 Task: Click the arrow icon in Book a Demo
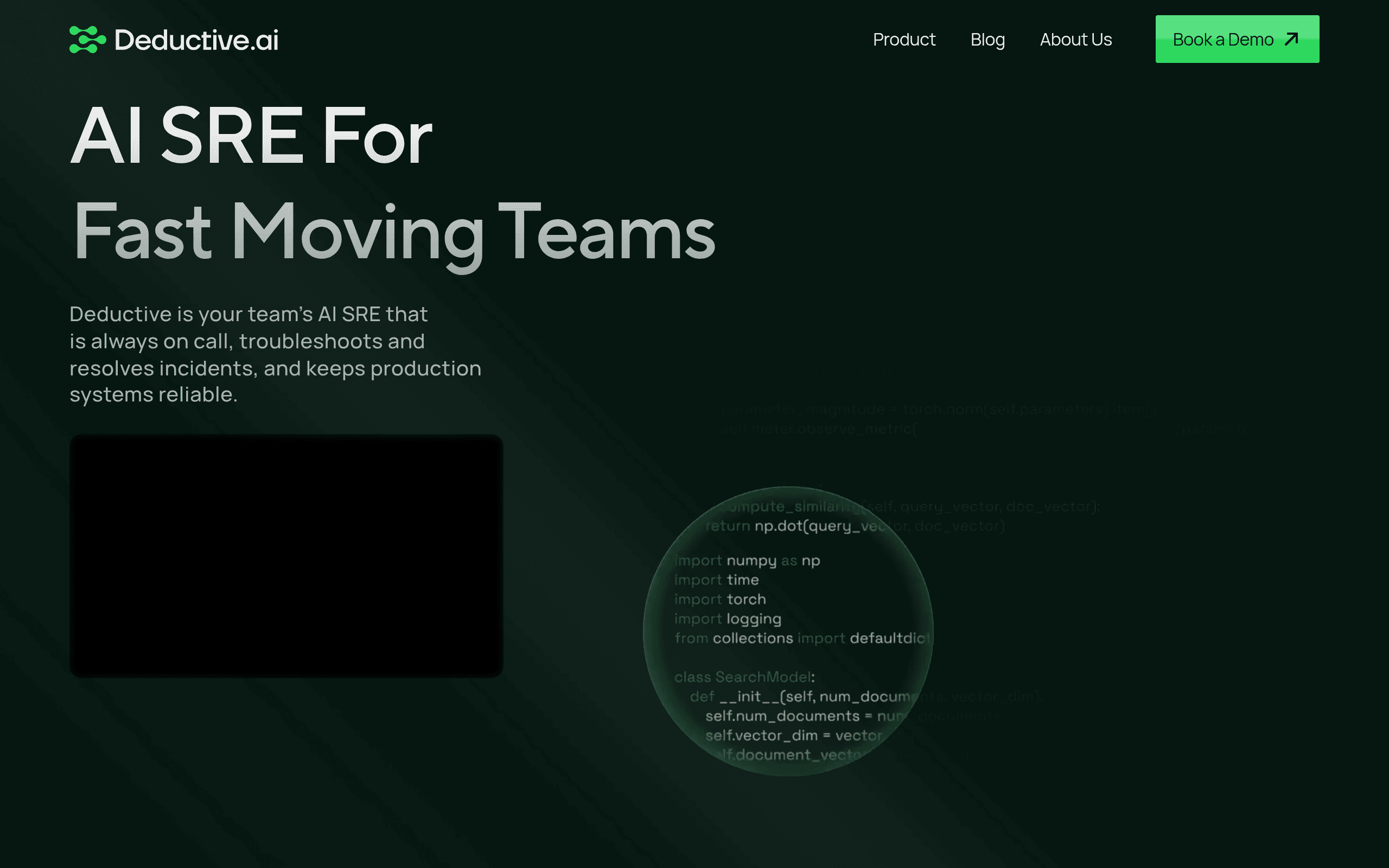tap(1291, 39)
